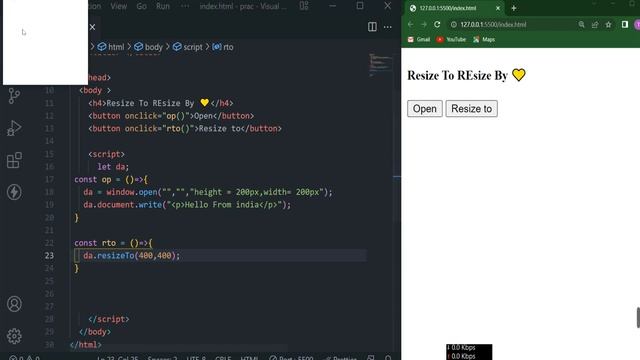Screen dimensions: 640x360
Task: Open Gmail bookmark
Action: point(419,40)
